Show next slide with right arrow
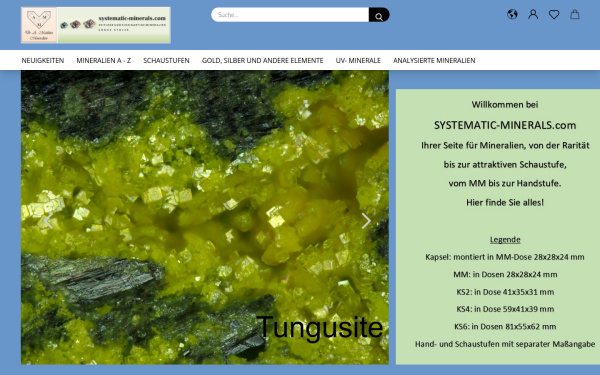The width and height of the screenshot is (600, 375). tap(366, 221)
